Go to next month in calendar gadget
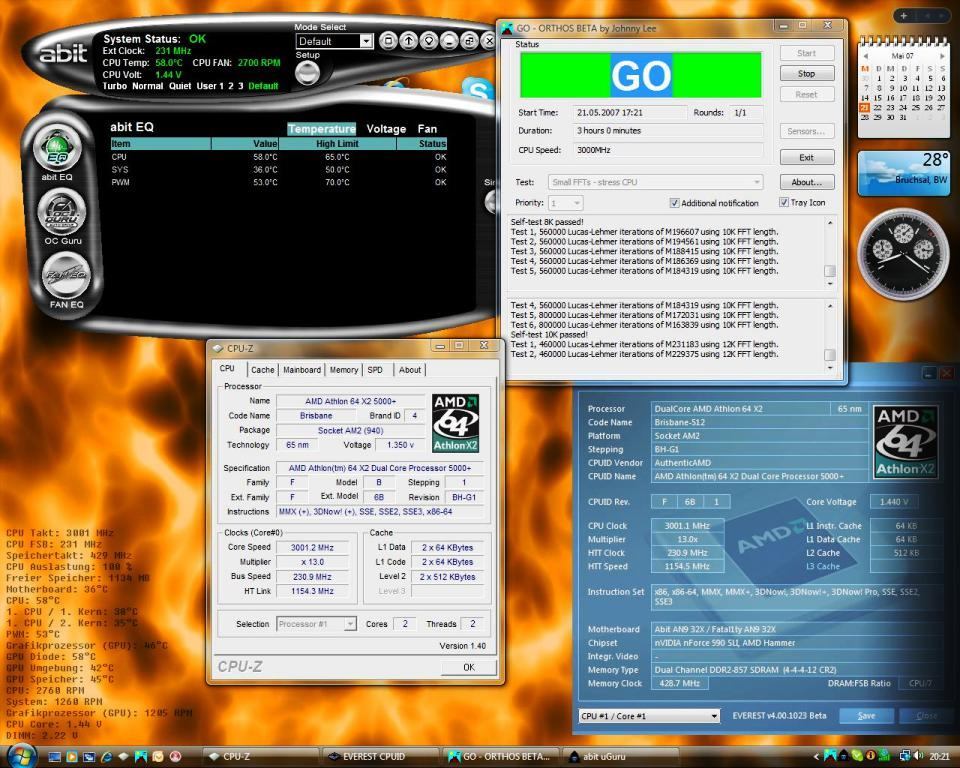 coord(942,56)
